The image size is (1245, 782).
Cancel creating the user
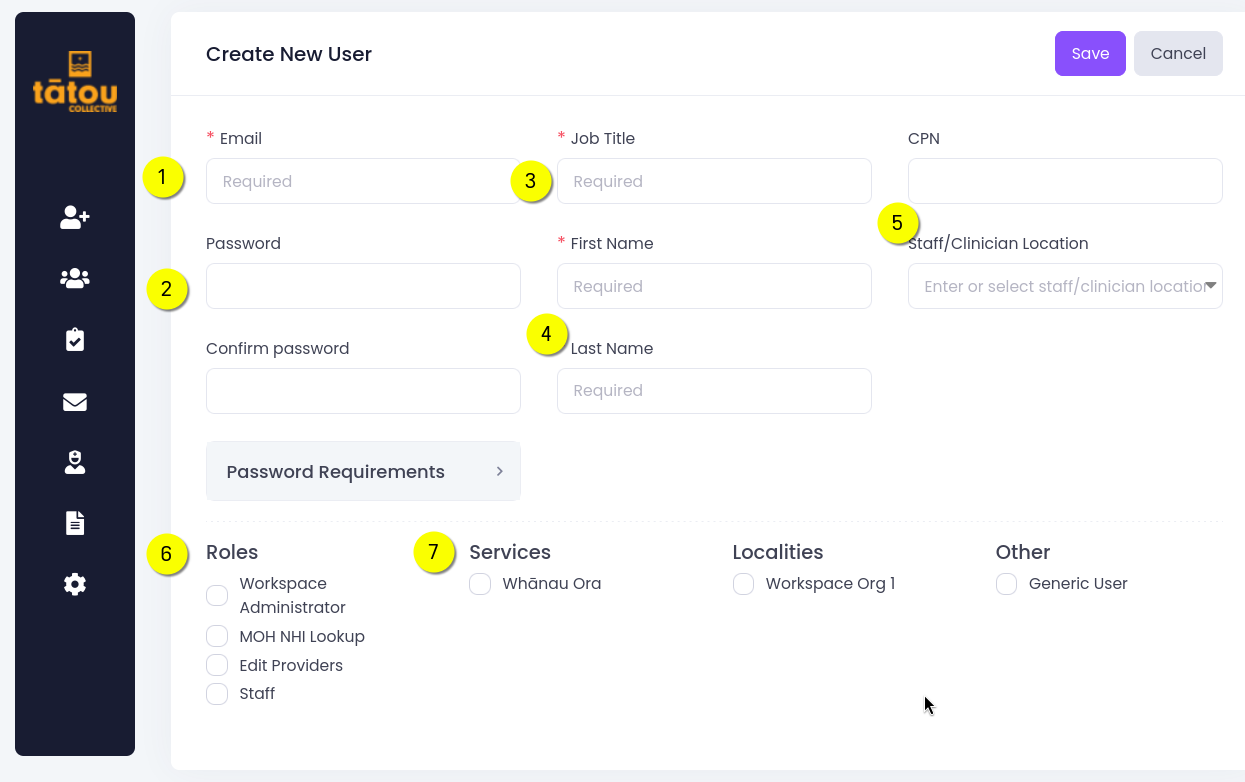point(1178,53)
